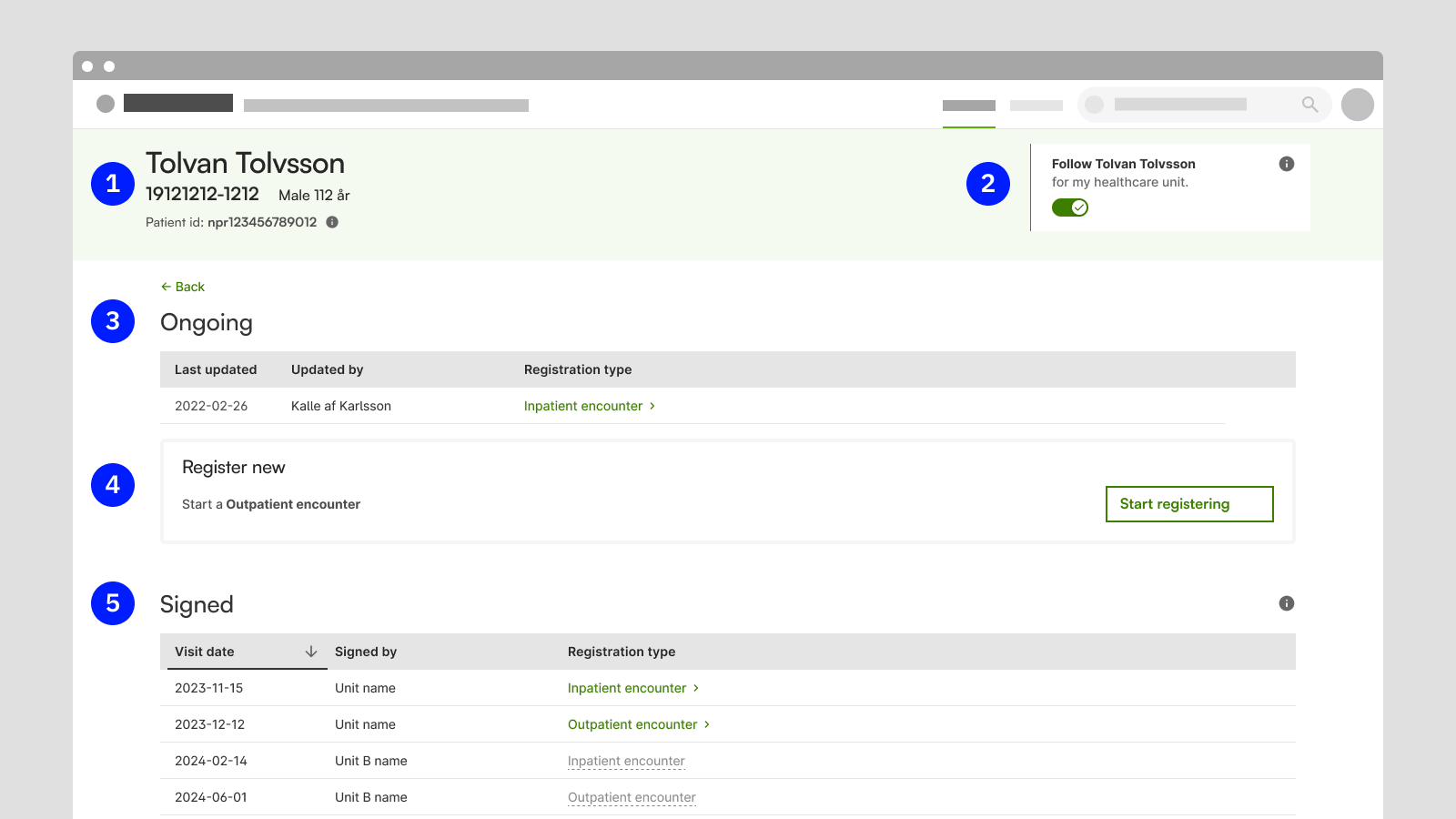Select date cell 2022-02-26
1456x819 pixels.
pos(211,406)
